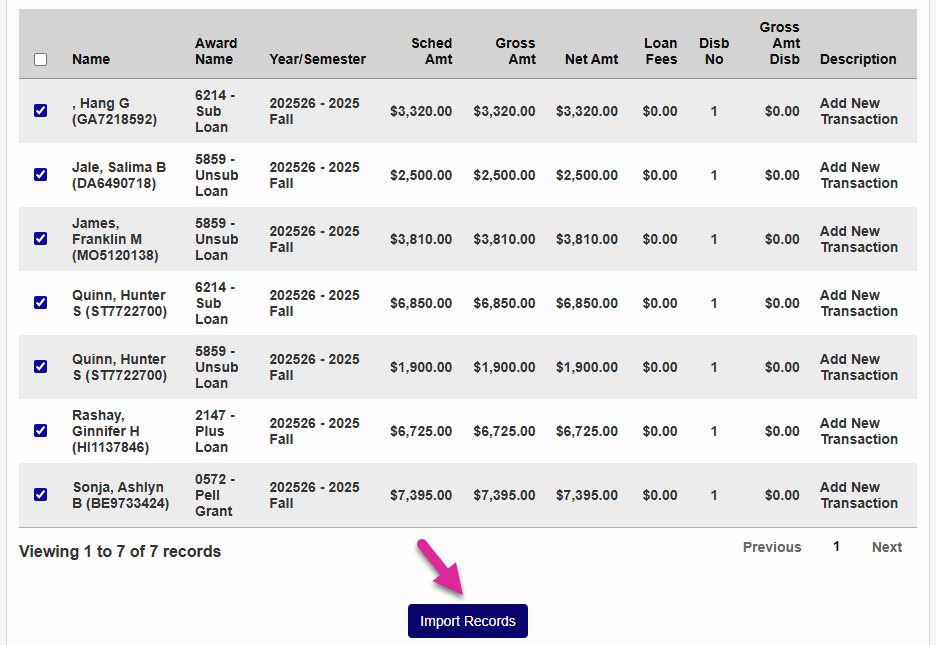Click the Import Records button
Viewport: 936px width, 645px height.
pyautogui.click(x=467, y=621)
